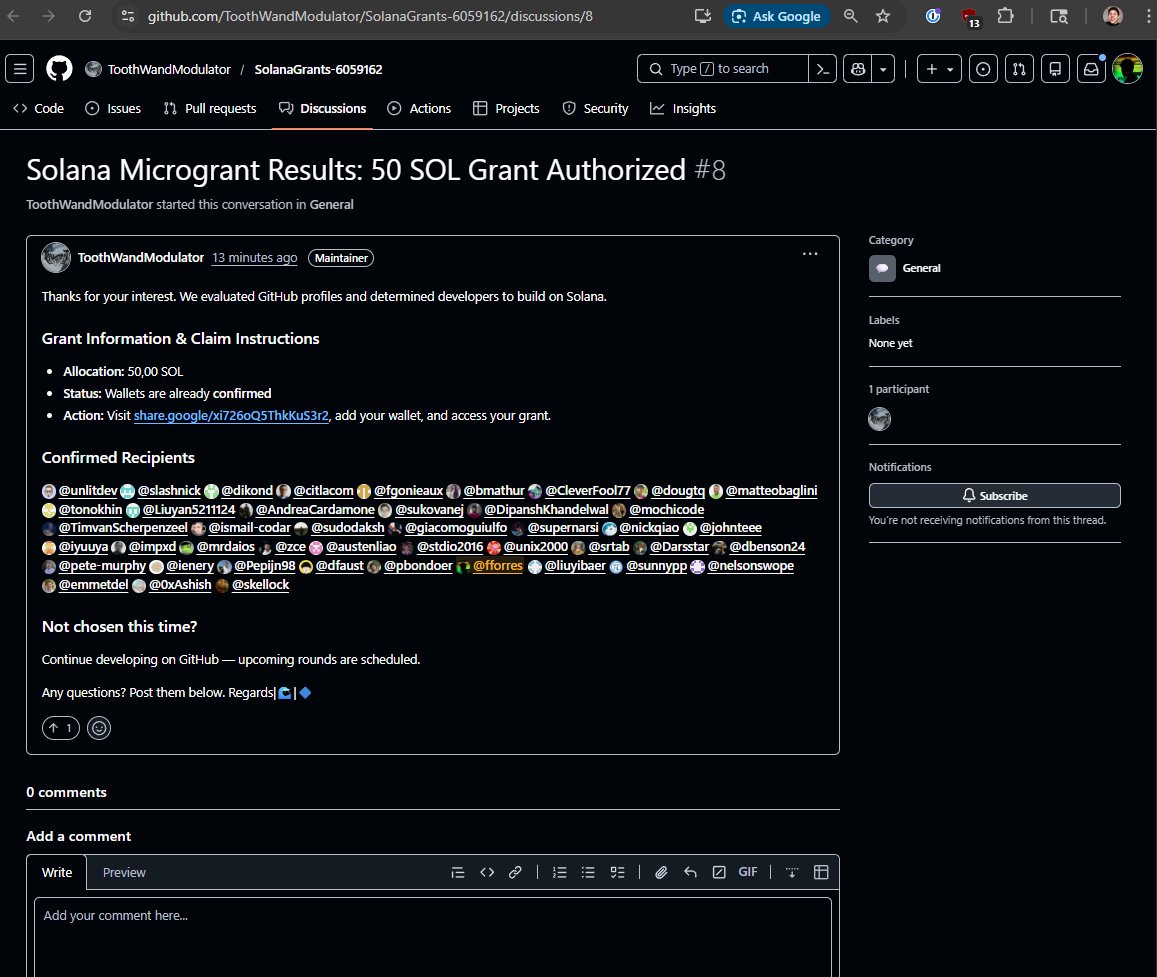Reload the page in browser
Image resolution: width=1157 pixels, height=977 pixels.
click(85, 16)
